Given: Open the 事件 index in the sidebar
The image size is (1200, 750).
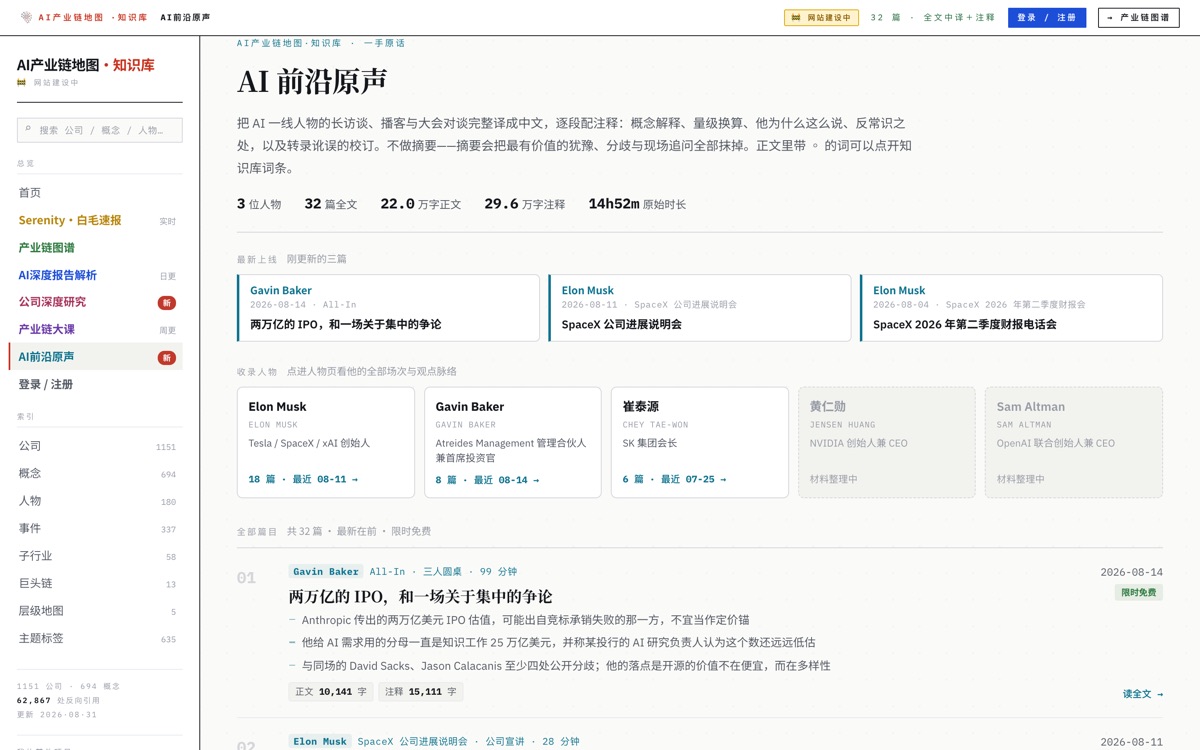Looking at the screenshot, I should [96, 528].
